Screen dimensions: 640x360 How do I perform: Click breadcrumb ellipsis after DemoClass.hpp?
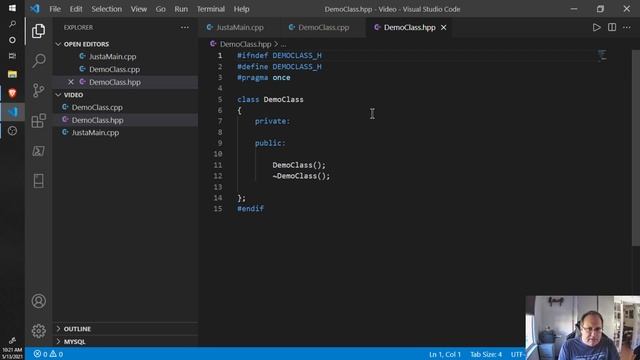(283, 44)
